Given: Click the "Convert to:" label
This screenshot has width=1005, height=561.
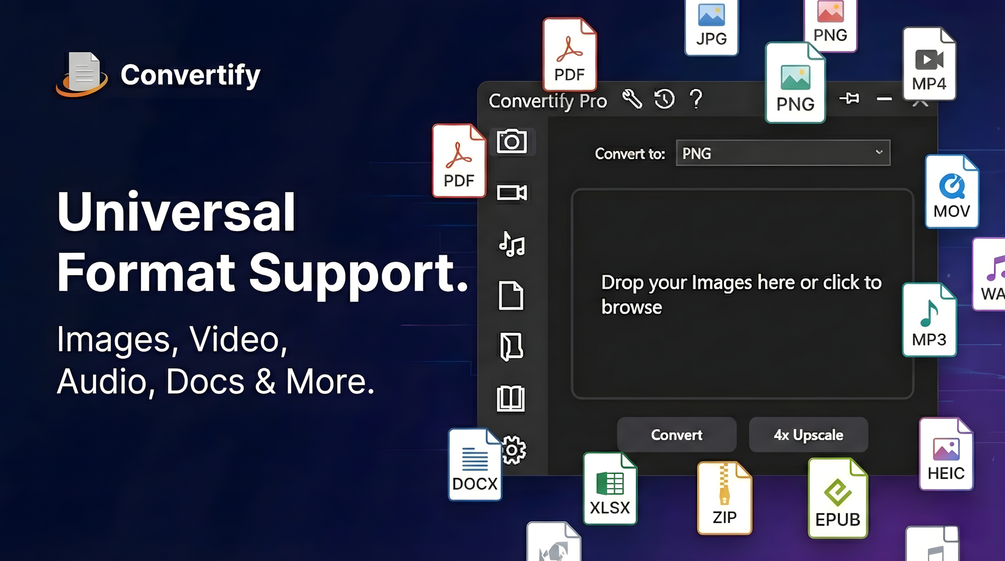Looking at the screenshot, I should (630, 154).
